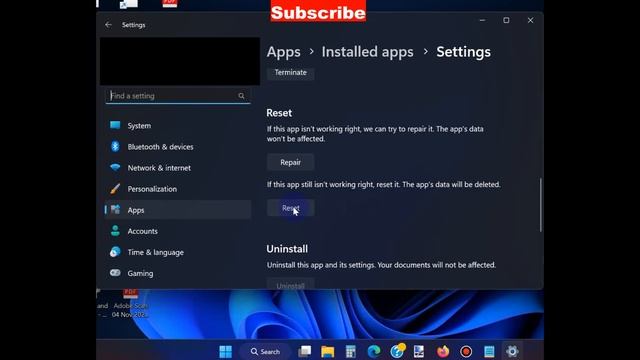Click the Reset button
Screen dimensions: 640x360
coord(291,208)
